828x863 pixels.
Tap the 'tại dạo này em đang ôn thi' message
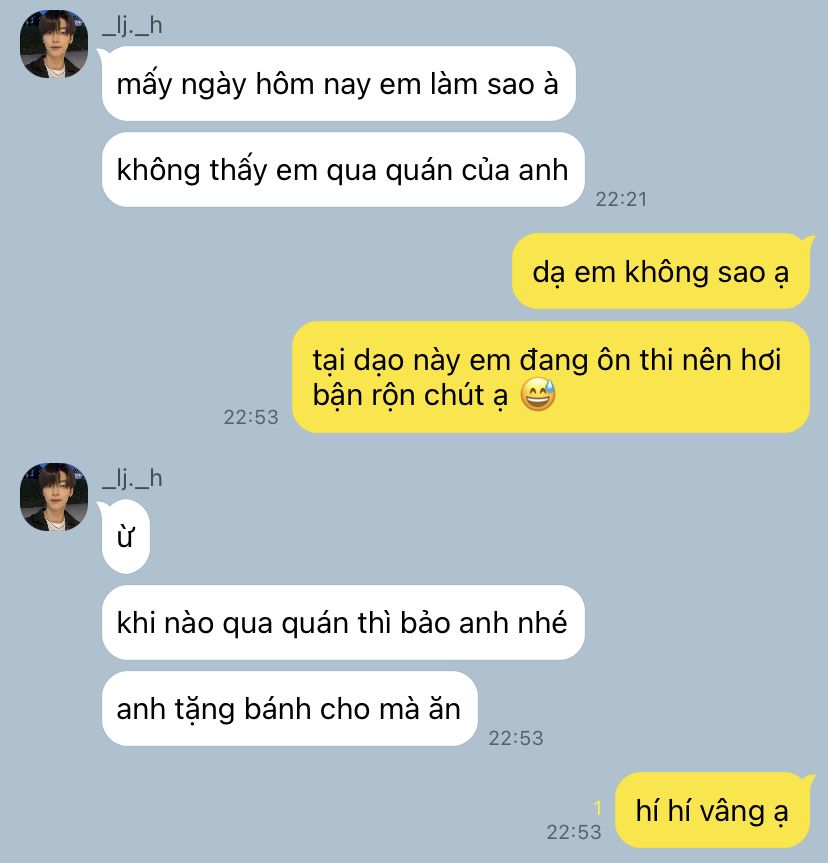point(551,377)
